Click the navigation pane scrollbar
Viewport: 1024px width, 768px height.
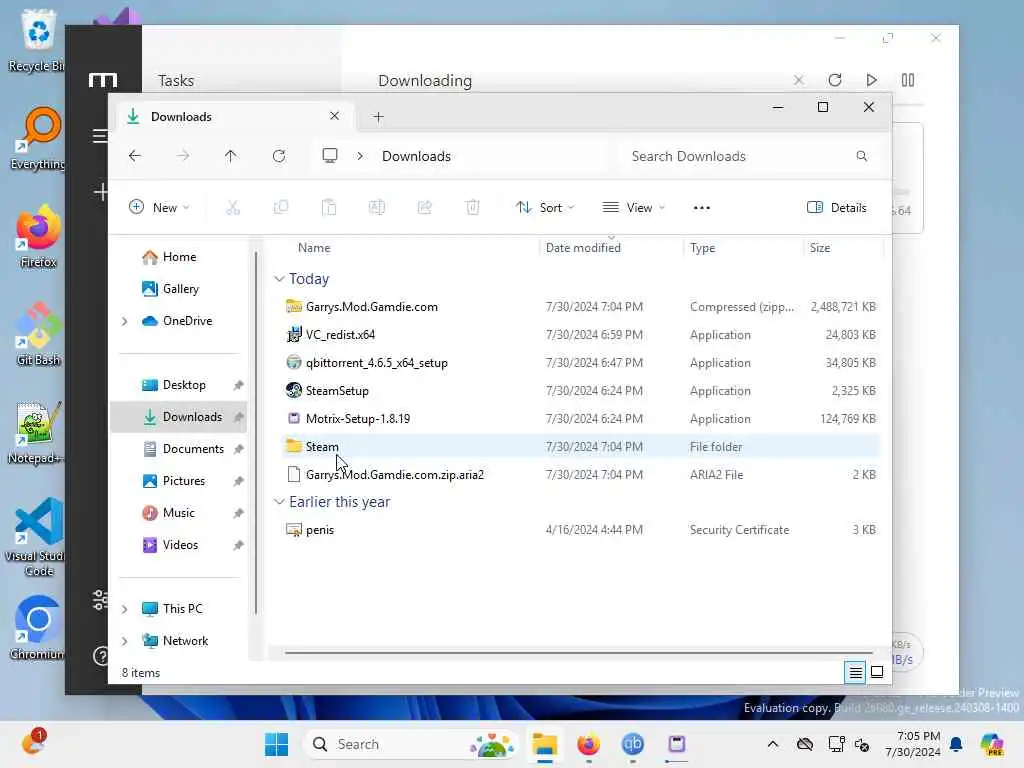[255, 431]
